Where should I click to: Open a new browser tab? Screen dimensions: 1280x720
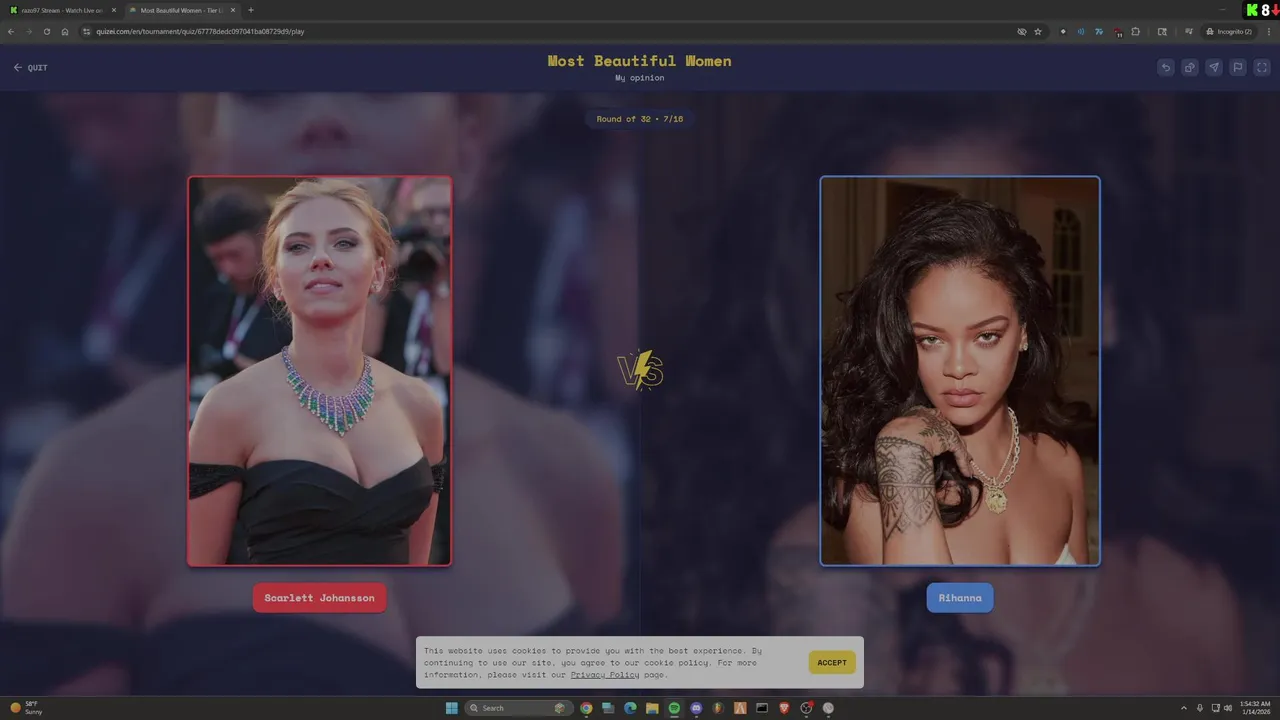[x=251, y=10]
